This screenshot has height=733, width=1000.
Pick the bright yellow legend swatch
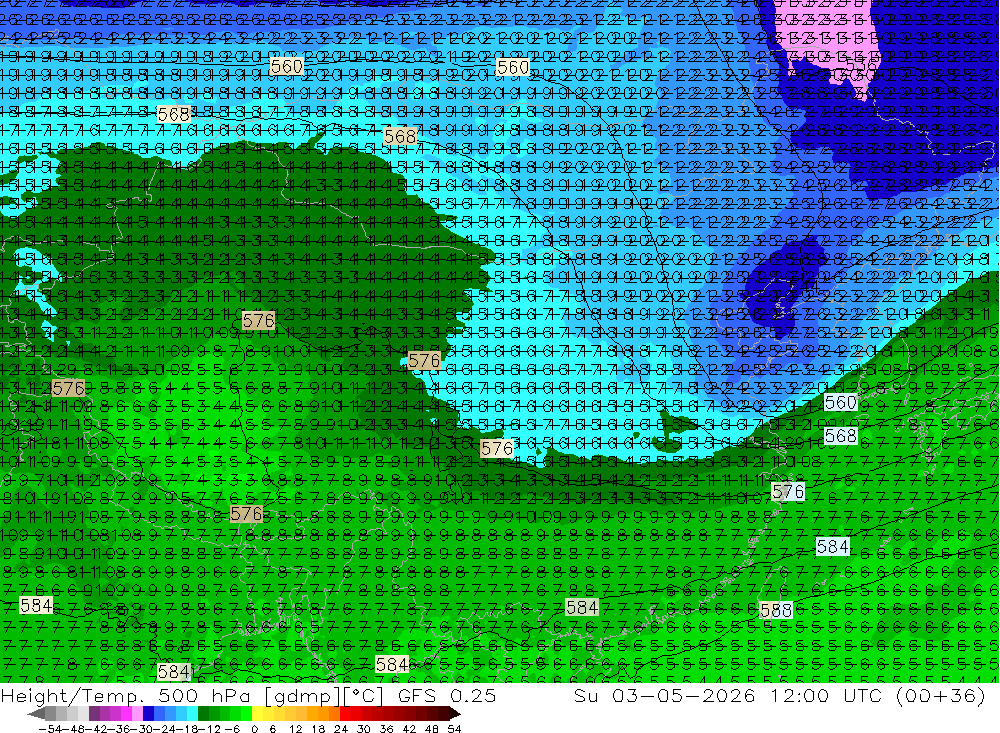coord(257,714)
